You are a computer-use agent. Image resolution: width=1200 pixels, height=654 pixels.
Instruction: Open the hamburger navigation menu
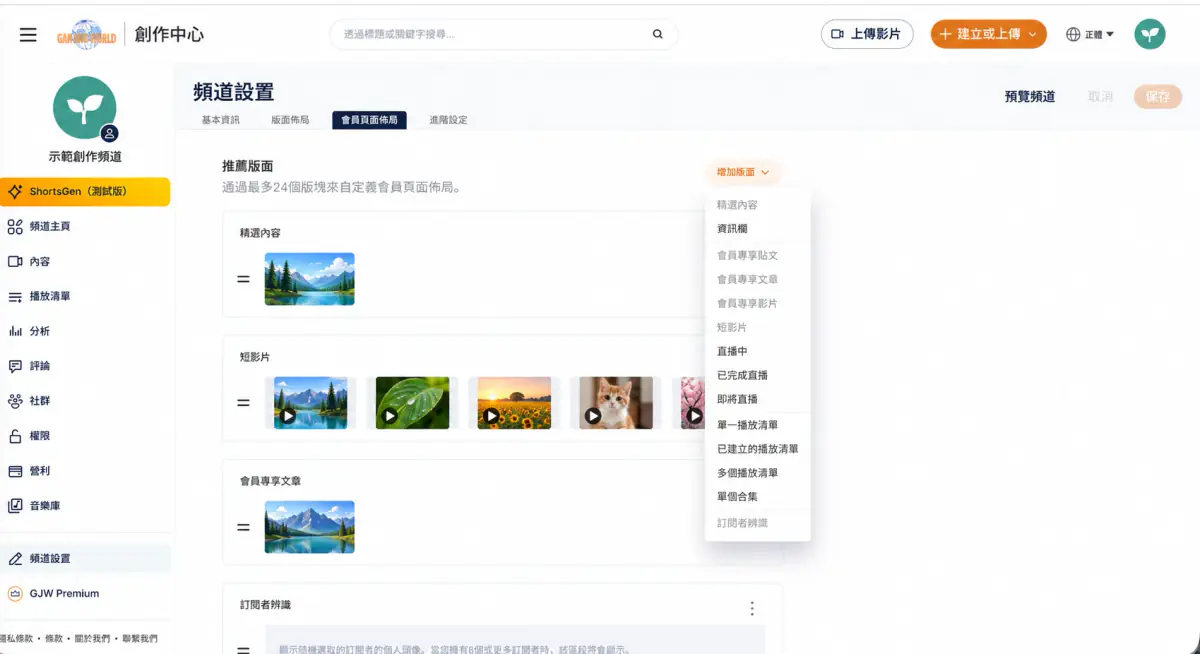click(x=28, y=35)
